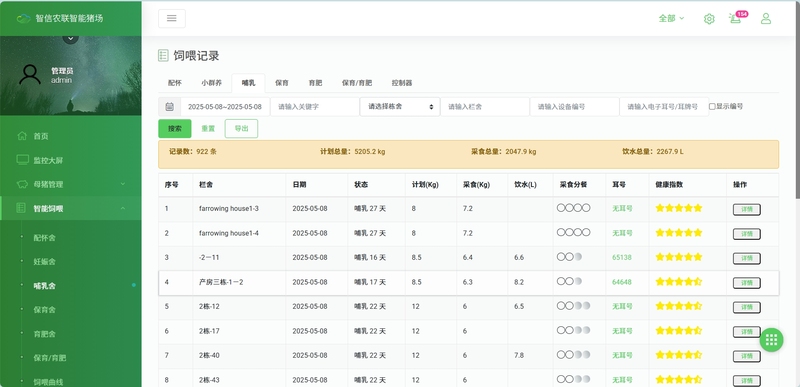800x387 pixels.
Task: Click the list icon next to 智能饲喂
Action: [x=21, y=208]
